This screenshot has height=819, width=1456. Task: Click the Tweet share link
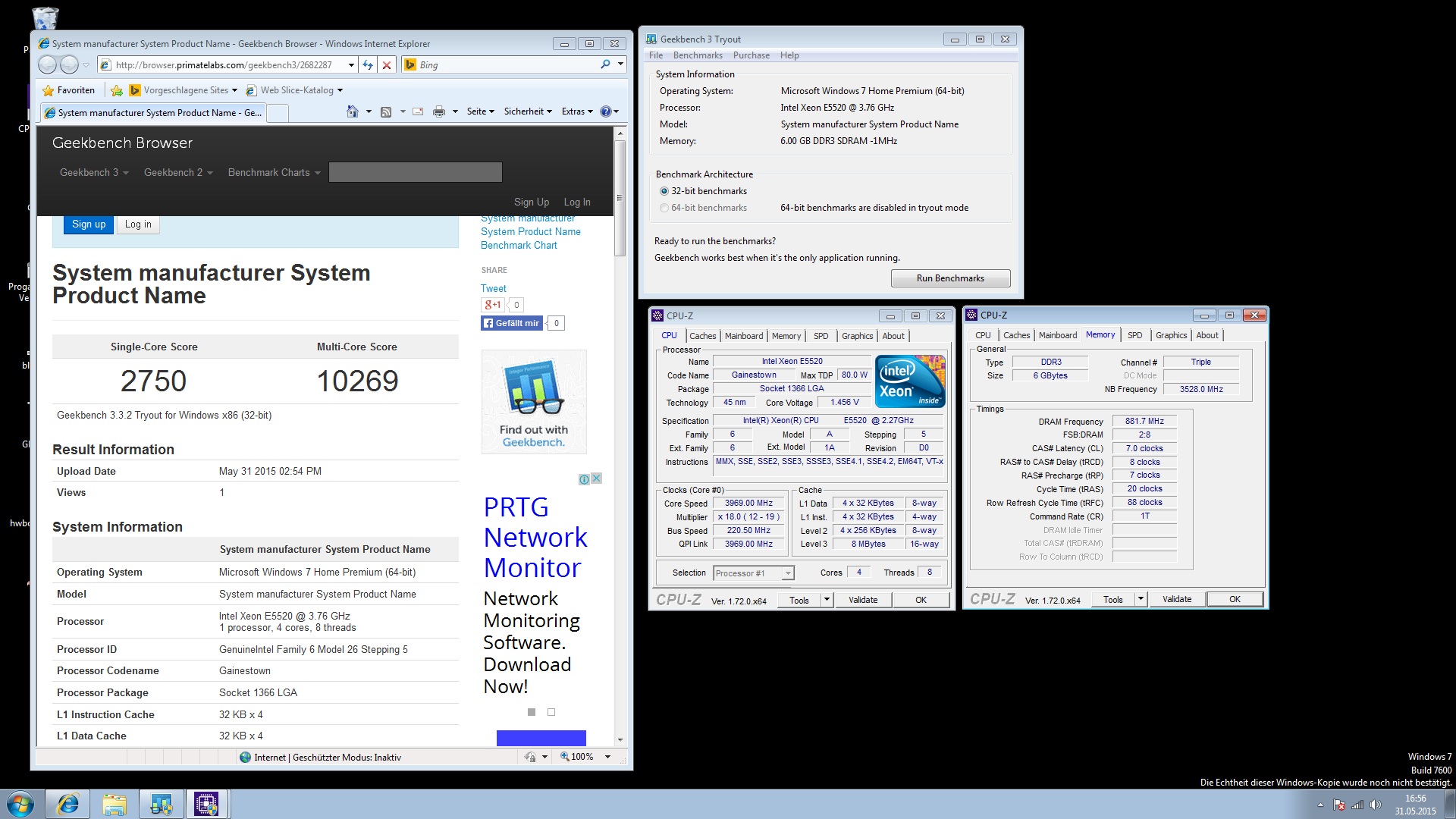[493, 288]
